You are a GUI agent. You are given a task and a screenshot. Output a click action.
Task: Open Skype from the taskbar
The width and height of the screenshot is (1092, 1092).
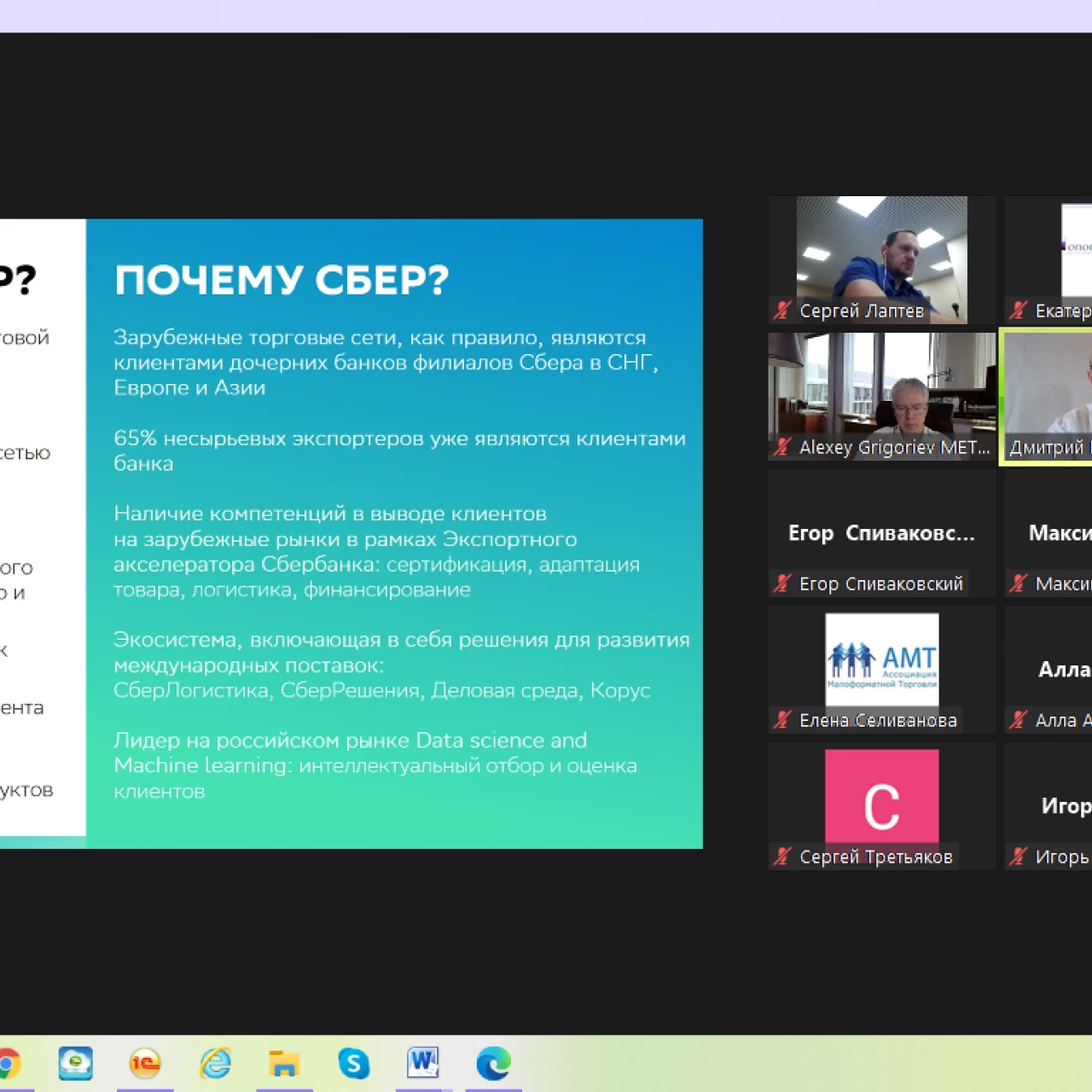(354, 1064)
